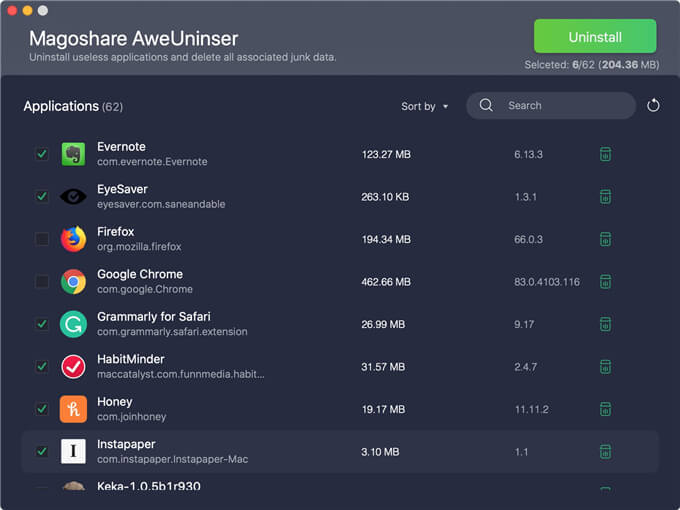The width and height of the screenshot is (680, 510).
Task: Click the 263.10 KB size value
Action: point(385,197)
